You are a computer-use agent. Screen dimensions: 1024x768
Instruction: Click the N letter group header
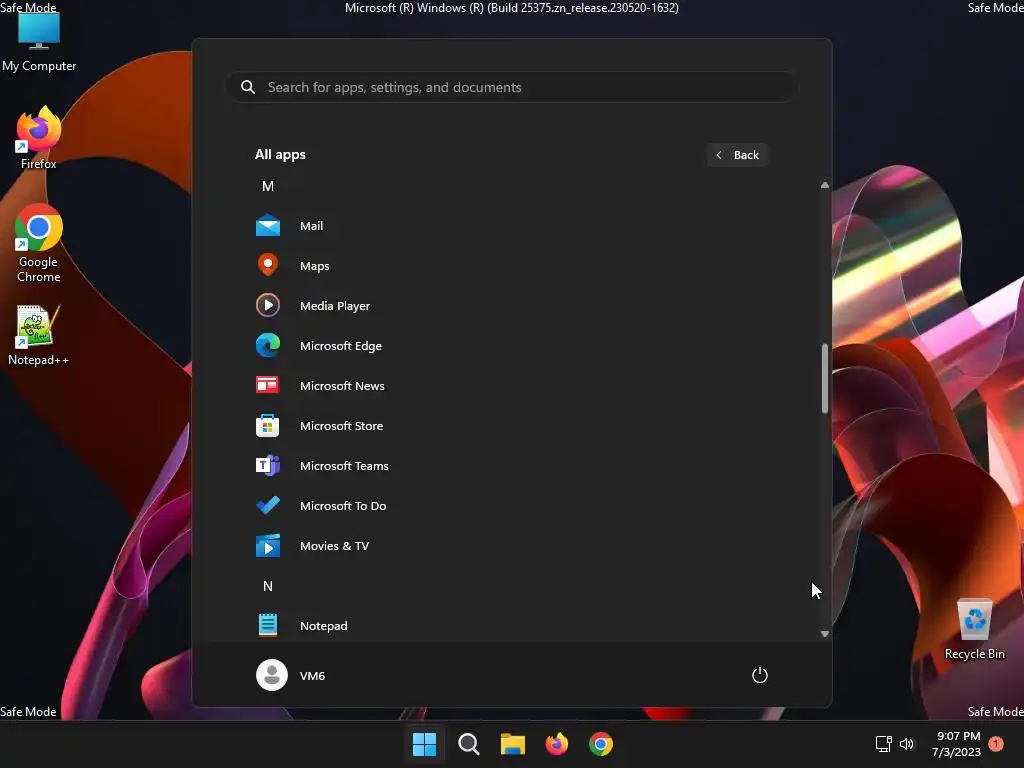pos(268,586)
